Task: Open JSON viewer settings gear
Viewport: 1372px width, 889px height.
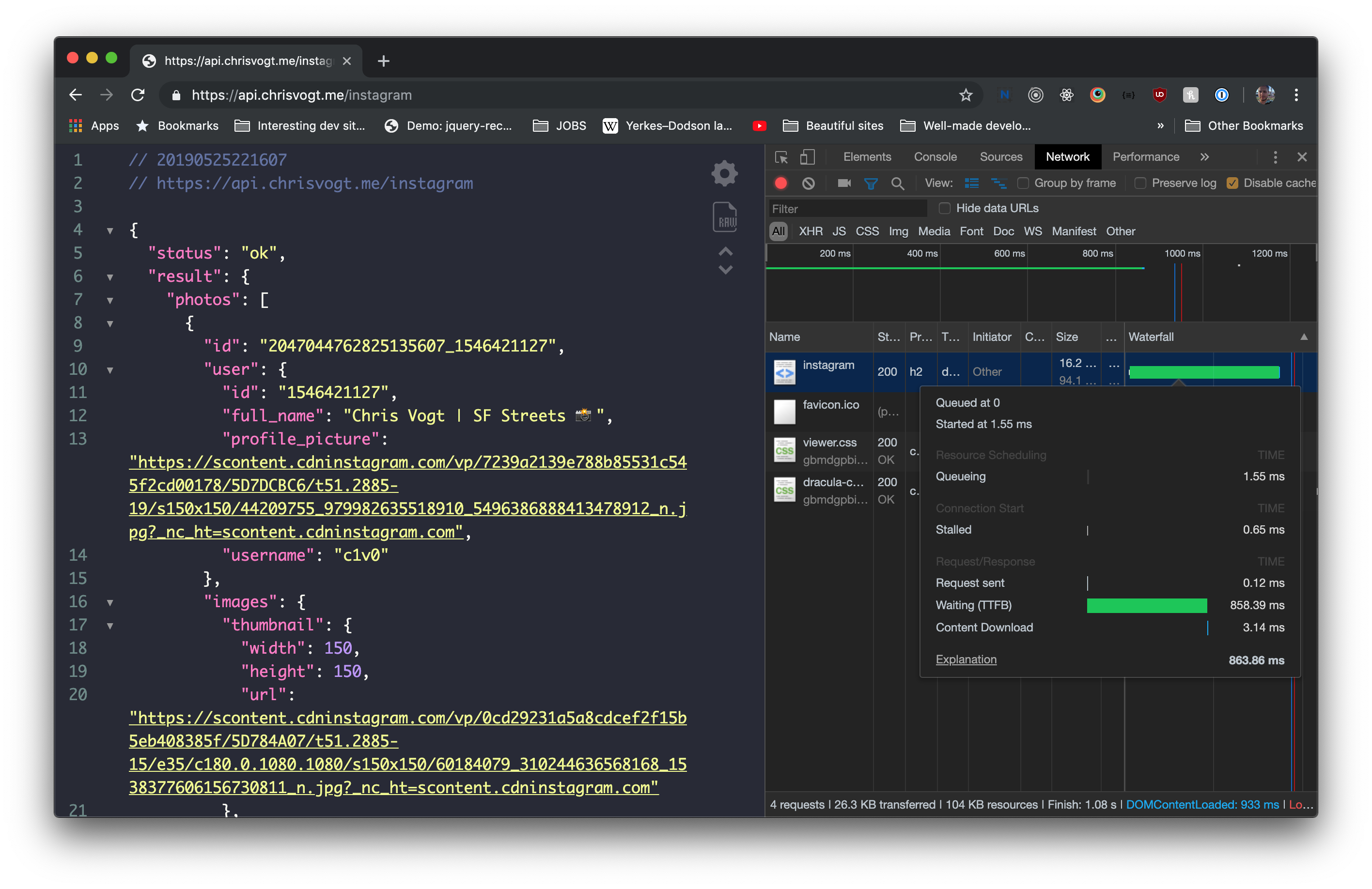Action: coord(725,173)
